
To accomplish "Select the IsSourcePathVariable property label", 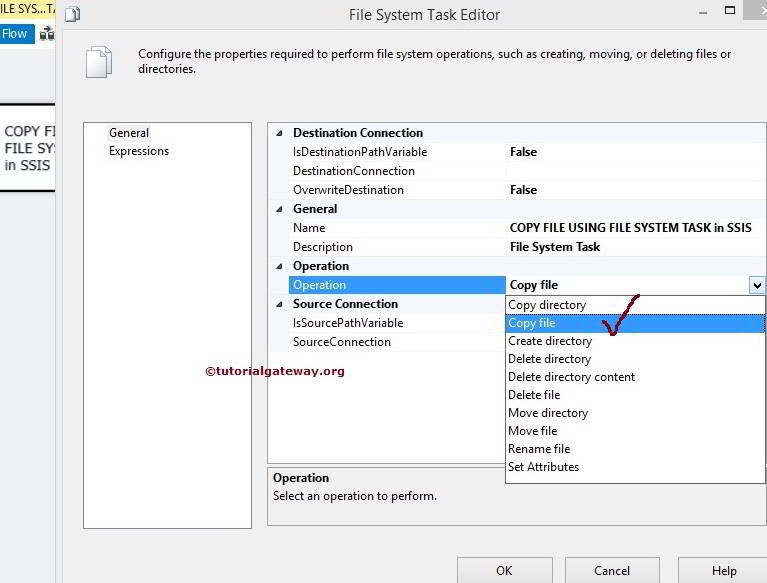I will point(348,323).
